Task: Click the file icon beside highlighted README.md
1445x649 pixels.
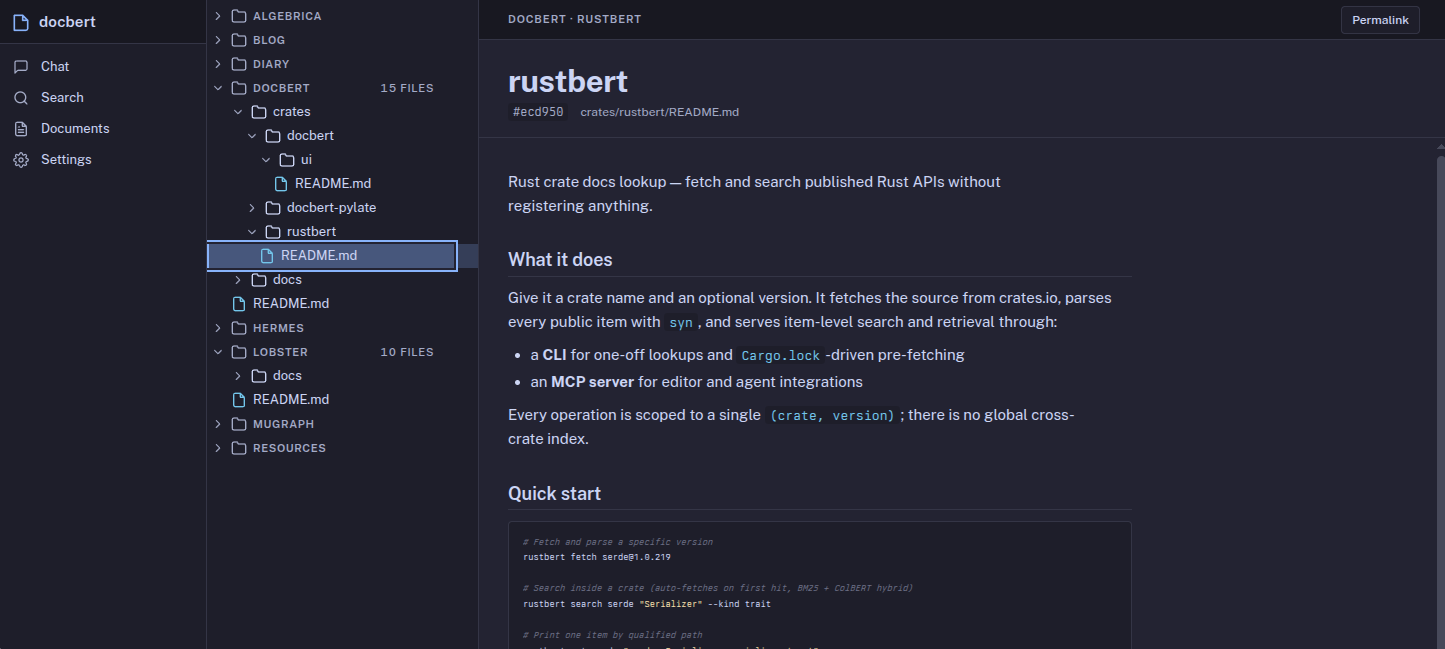Action: tap(264, 255)
